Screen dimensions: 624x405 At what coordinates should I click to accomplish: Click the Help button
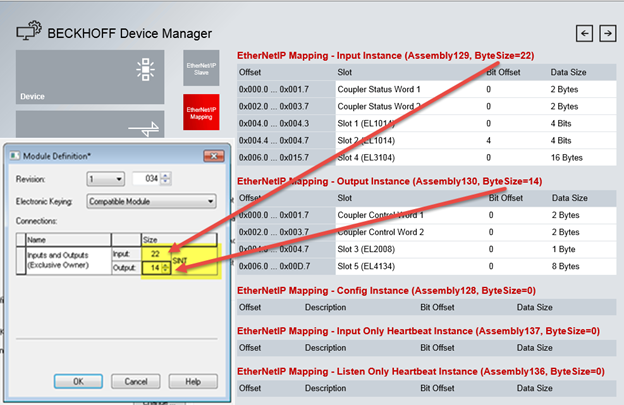click(x=193, y=382)
